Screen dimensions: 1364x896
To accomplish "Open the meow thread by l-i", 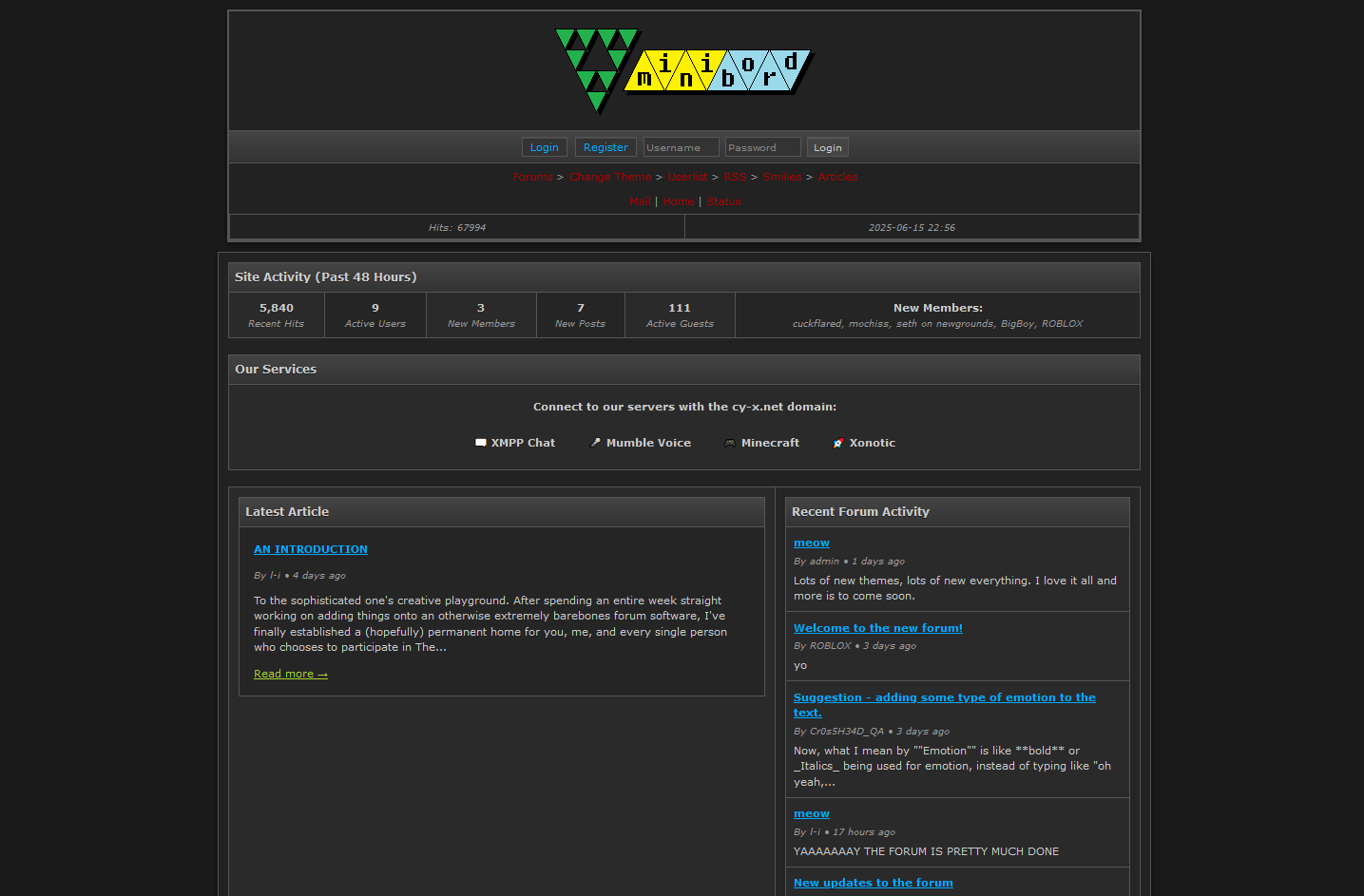I will (x=812, y=813).
